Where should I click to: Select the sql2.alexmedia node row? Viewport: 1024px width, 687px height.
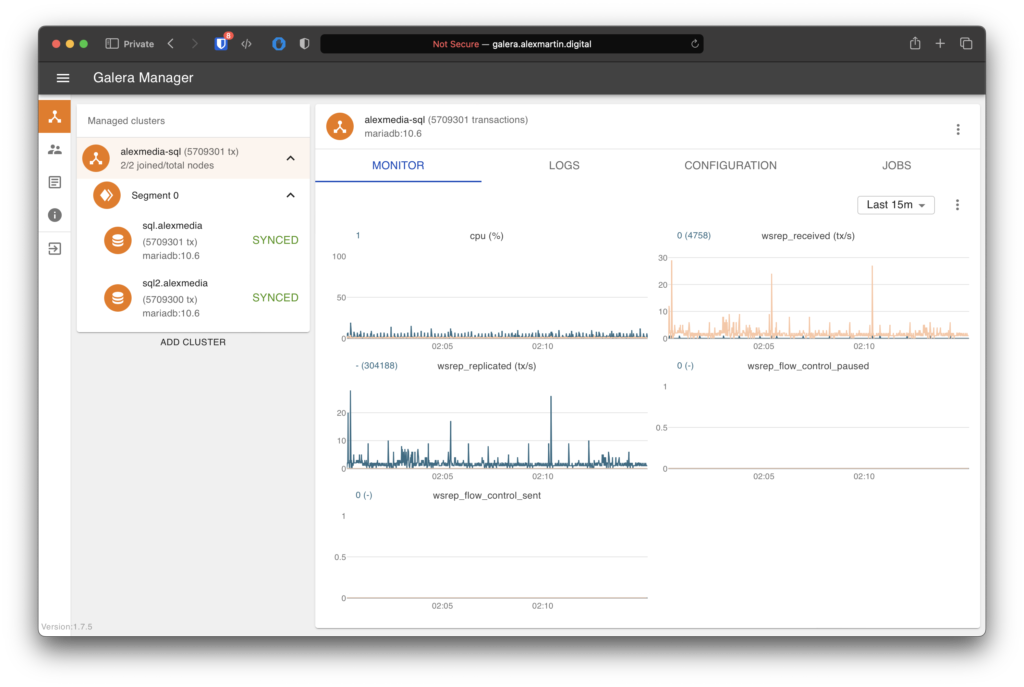[x=193, y=298]
